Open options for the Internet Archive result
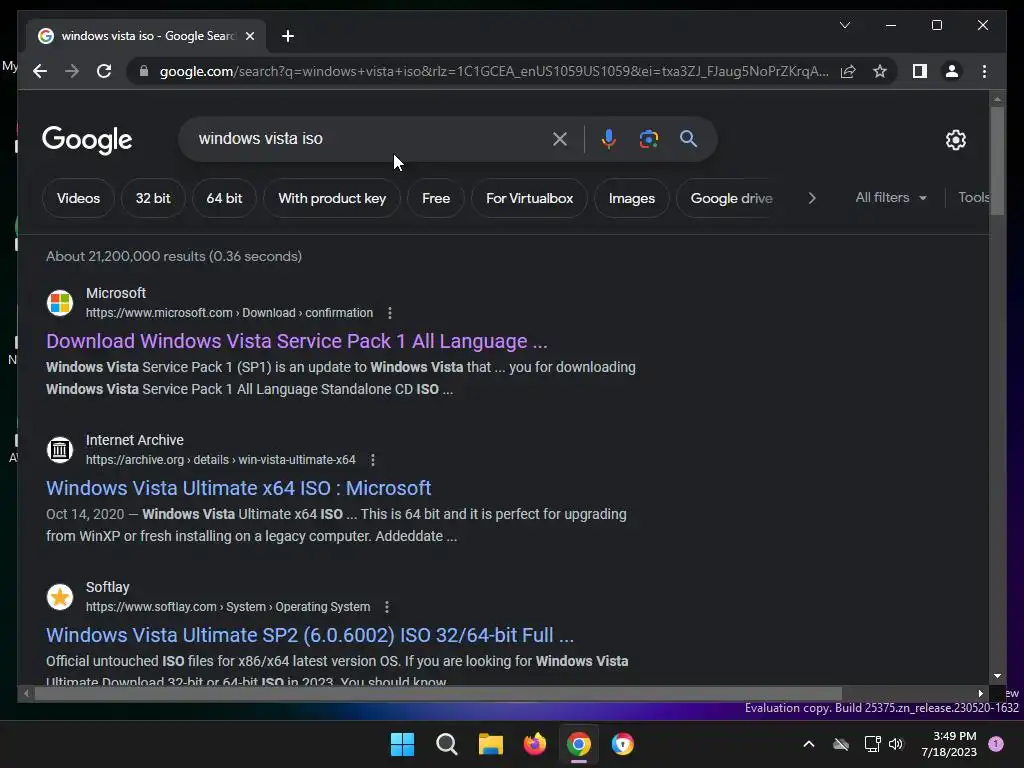Screen dimensions: 1024x768 (x=373, y=460)
